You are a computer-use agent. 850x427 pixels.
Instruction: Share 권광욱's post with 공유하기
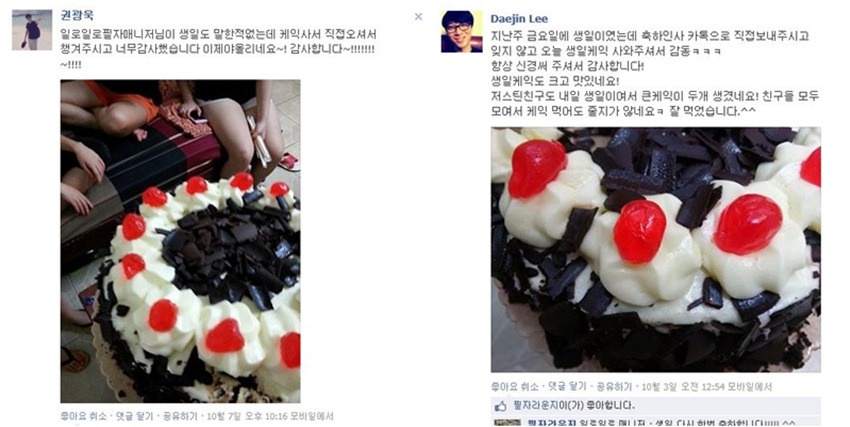180,416
